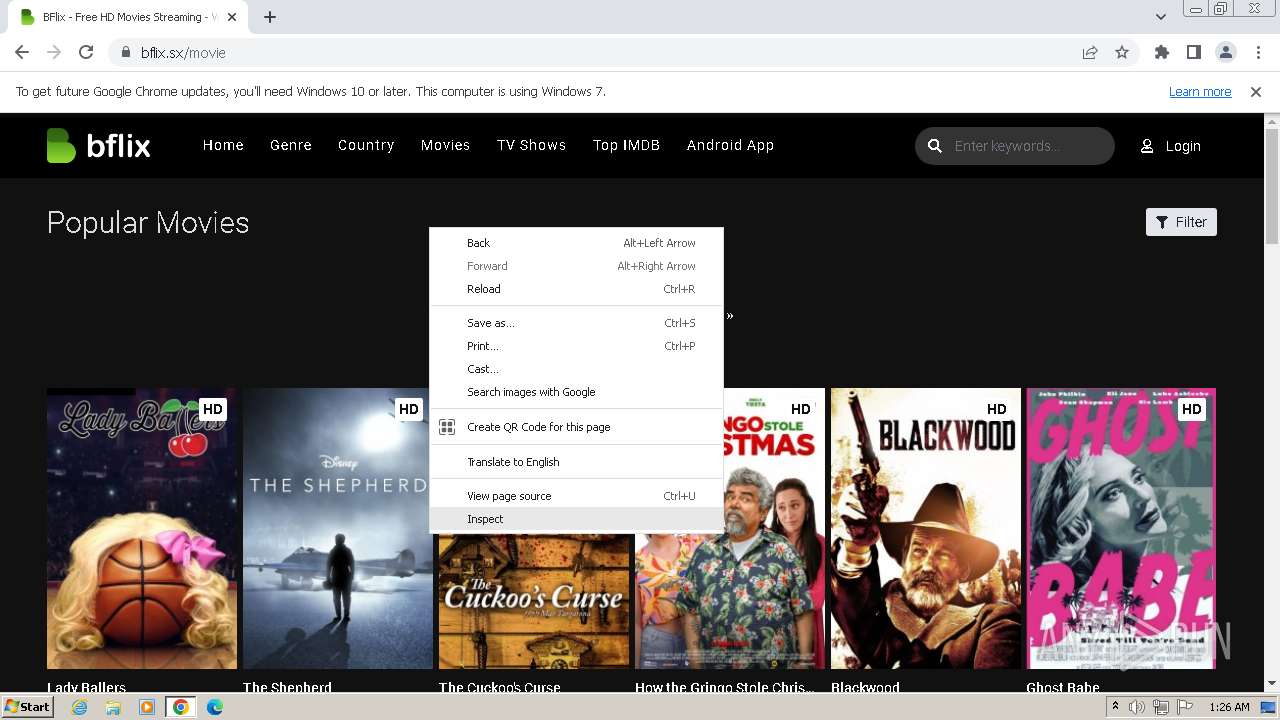Choose Print... in context menu
This screenshot has width=1280, height=720.
[x=576, y=346]
